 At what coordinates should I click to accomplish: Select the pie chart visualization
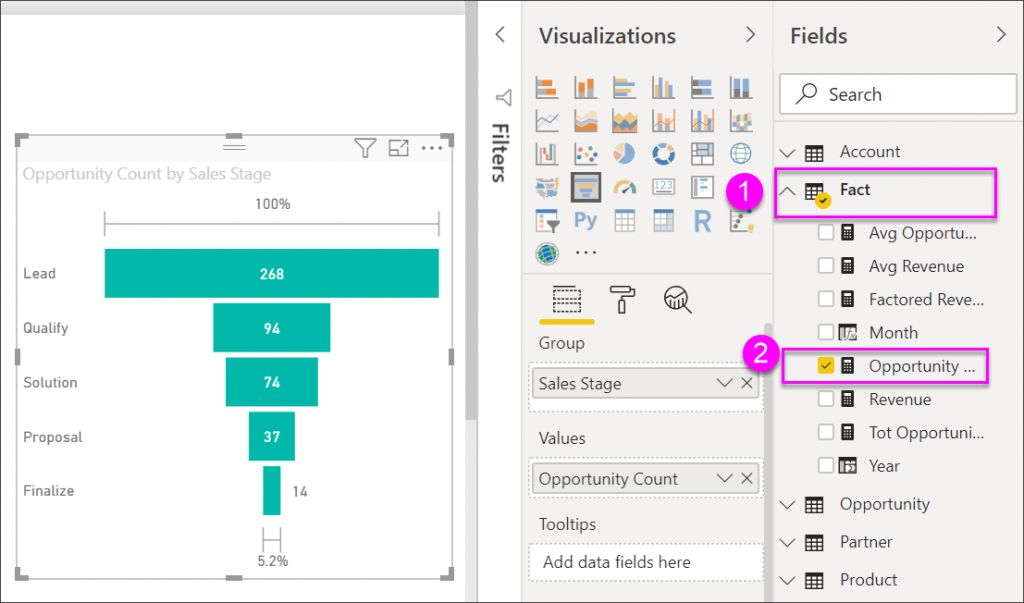click(624, 154)
